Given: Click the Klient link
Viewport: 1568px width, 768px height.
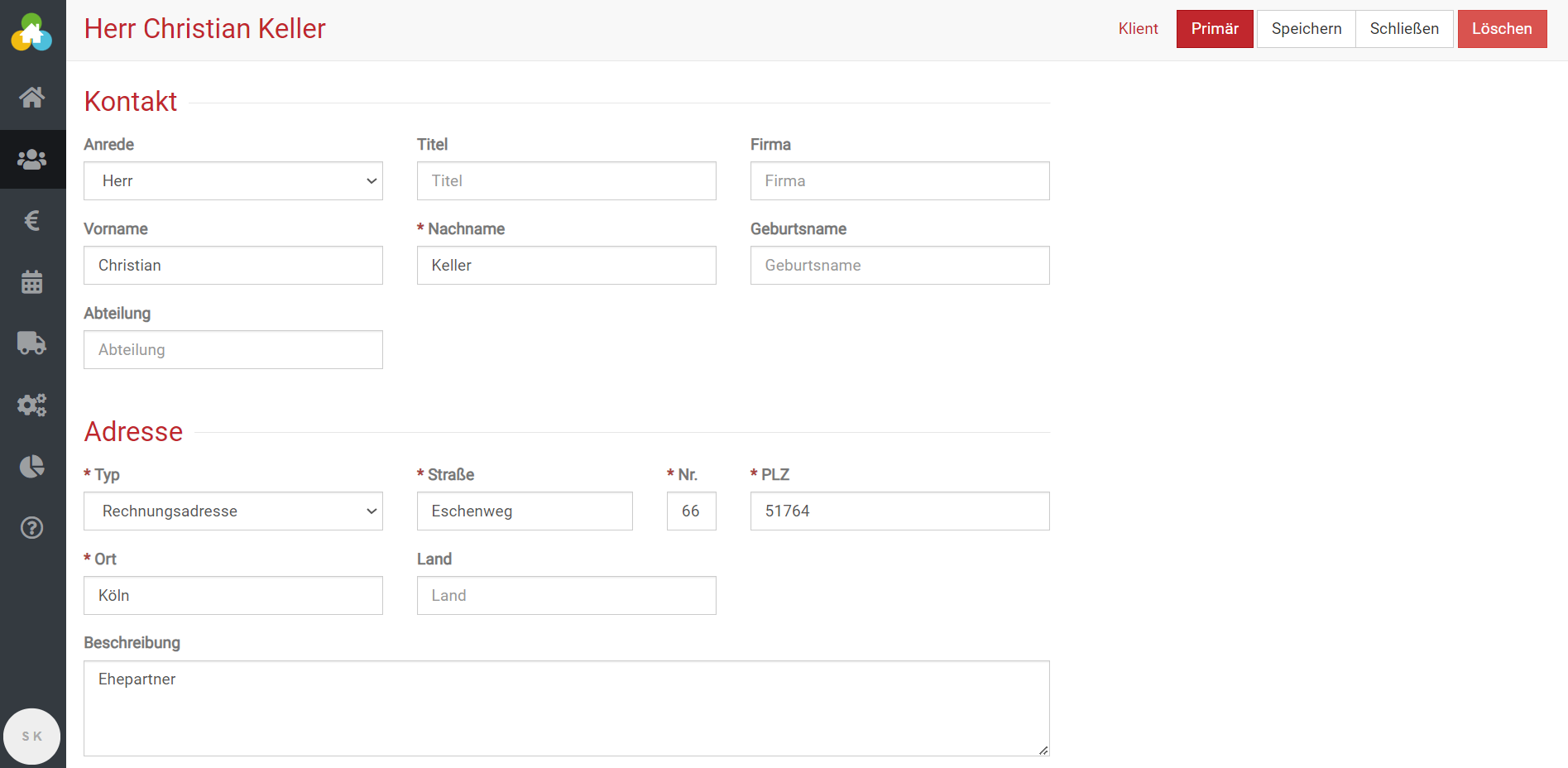Looking at the screenshot, I should click(1138, 29).
